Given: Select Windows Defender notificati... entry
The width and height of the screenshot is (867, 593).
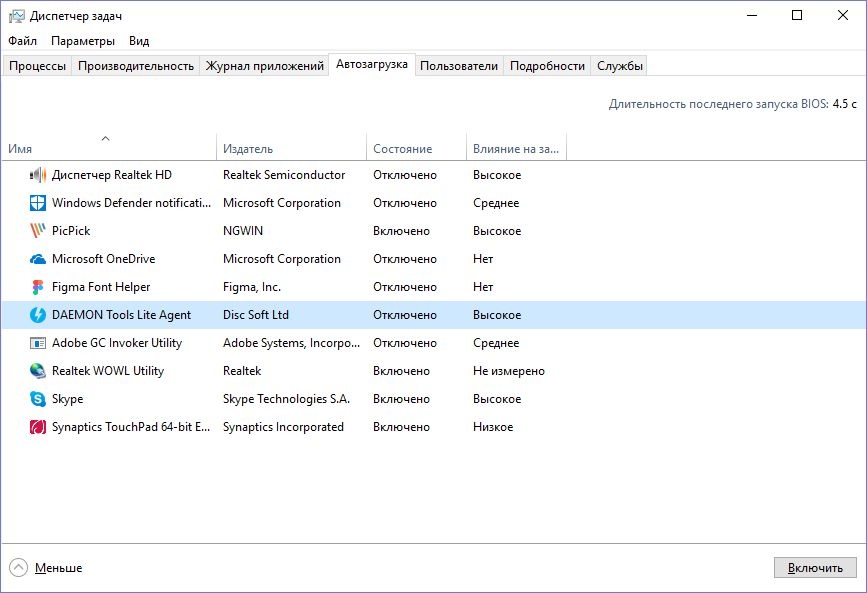Looking at the screenshot, I should tap(132, 203).
